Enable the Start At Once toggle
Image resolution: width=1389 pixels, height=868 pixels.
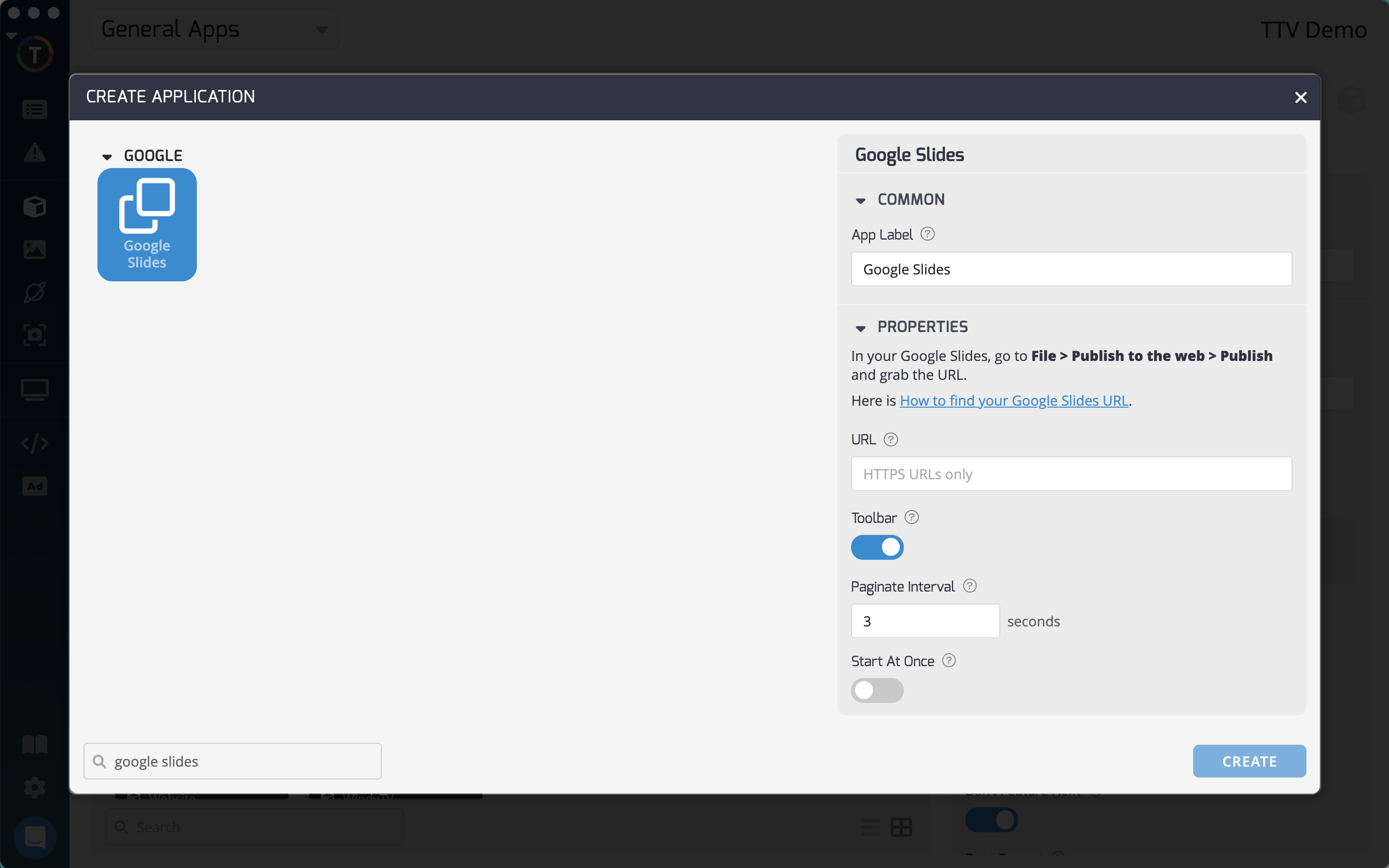pos(876,690)
